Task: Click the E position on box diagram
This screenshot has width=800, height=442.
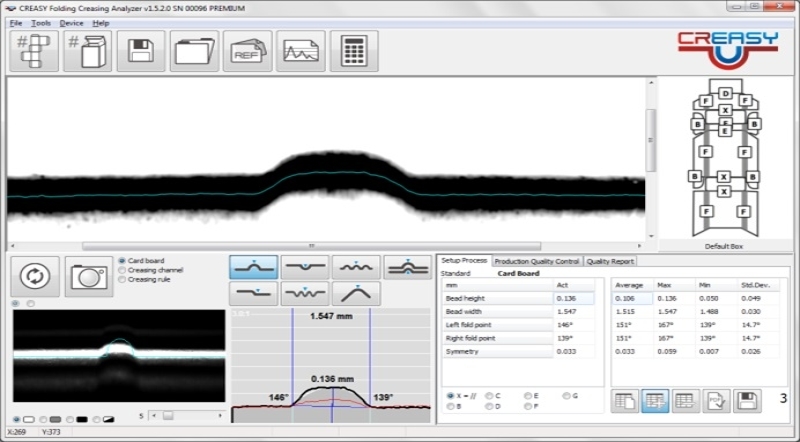Action: (725, 131)
